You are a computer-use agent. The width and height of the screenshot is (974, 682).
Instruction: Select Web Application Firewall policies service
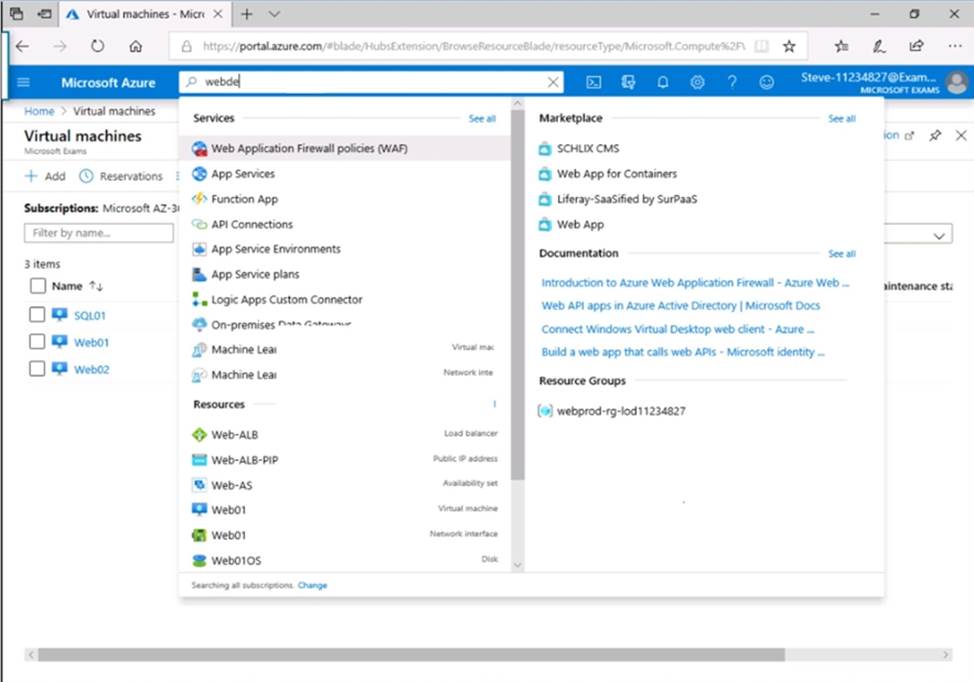pyautogui.click(x=309, y=148)
